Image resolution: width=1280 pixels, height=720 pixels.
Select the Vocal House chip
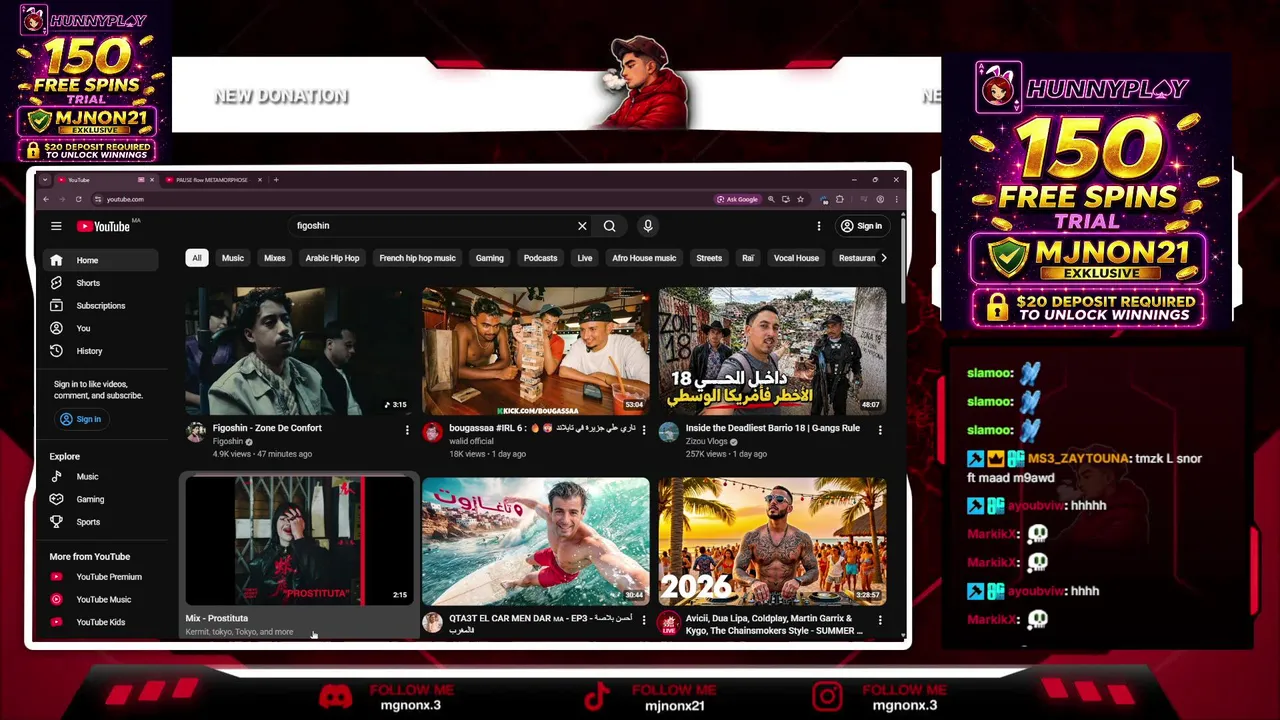point(796,258)
